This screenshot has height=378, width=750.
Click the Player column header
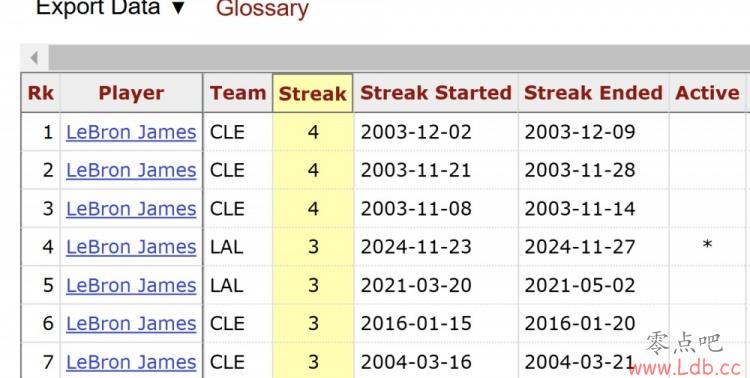click(x=131, y=93)
